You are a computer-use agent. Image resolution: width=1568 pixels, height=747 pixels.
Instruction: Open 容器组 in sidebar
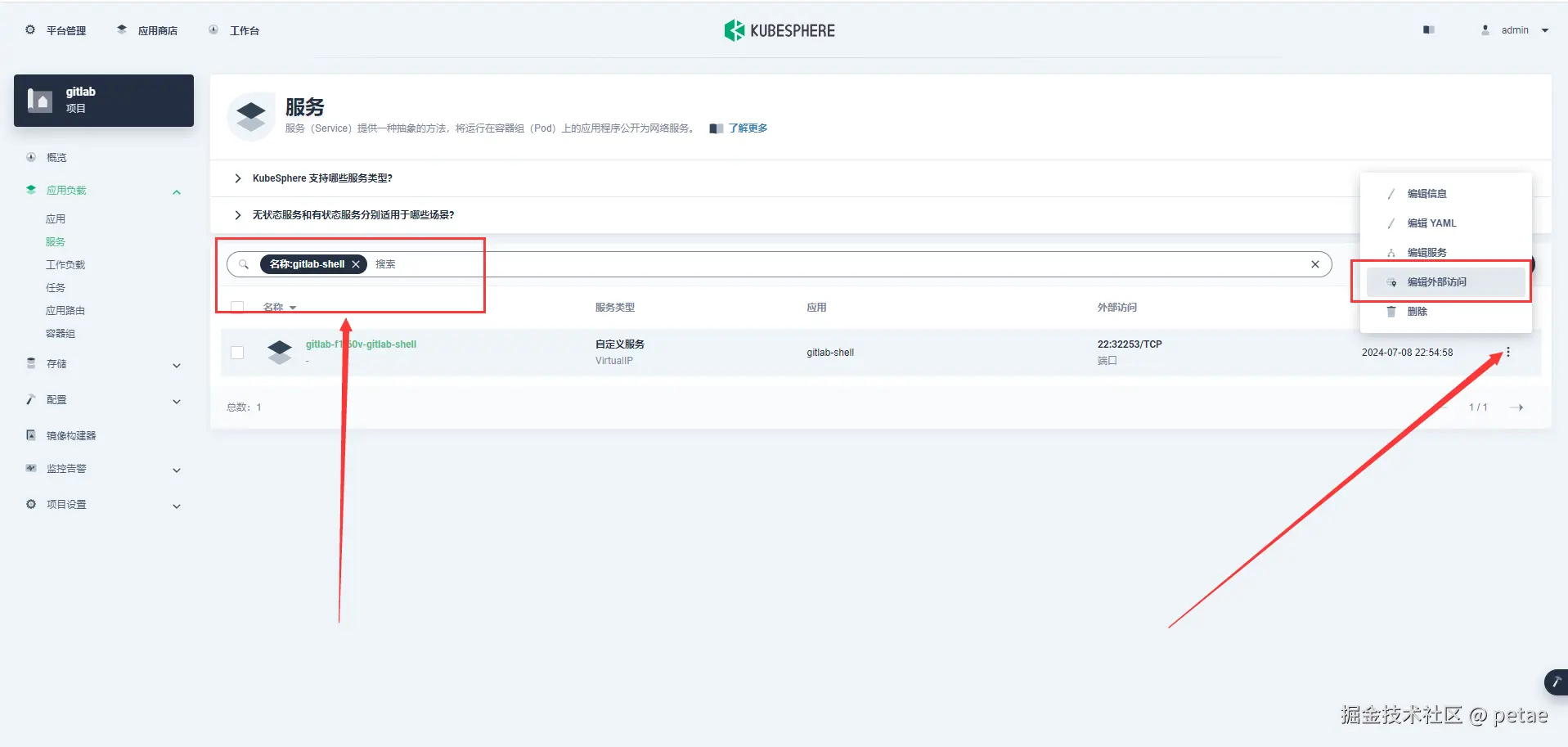61,333
